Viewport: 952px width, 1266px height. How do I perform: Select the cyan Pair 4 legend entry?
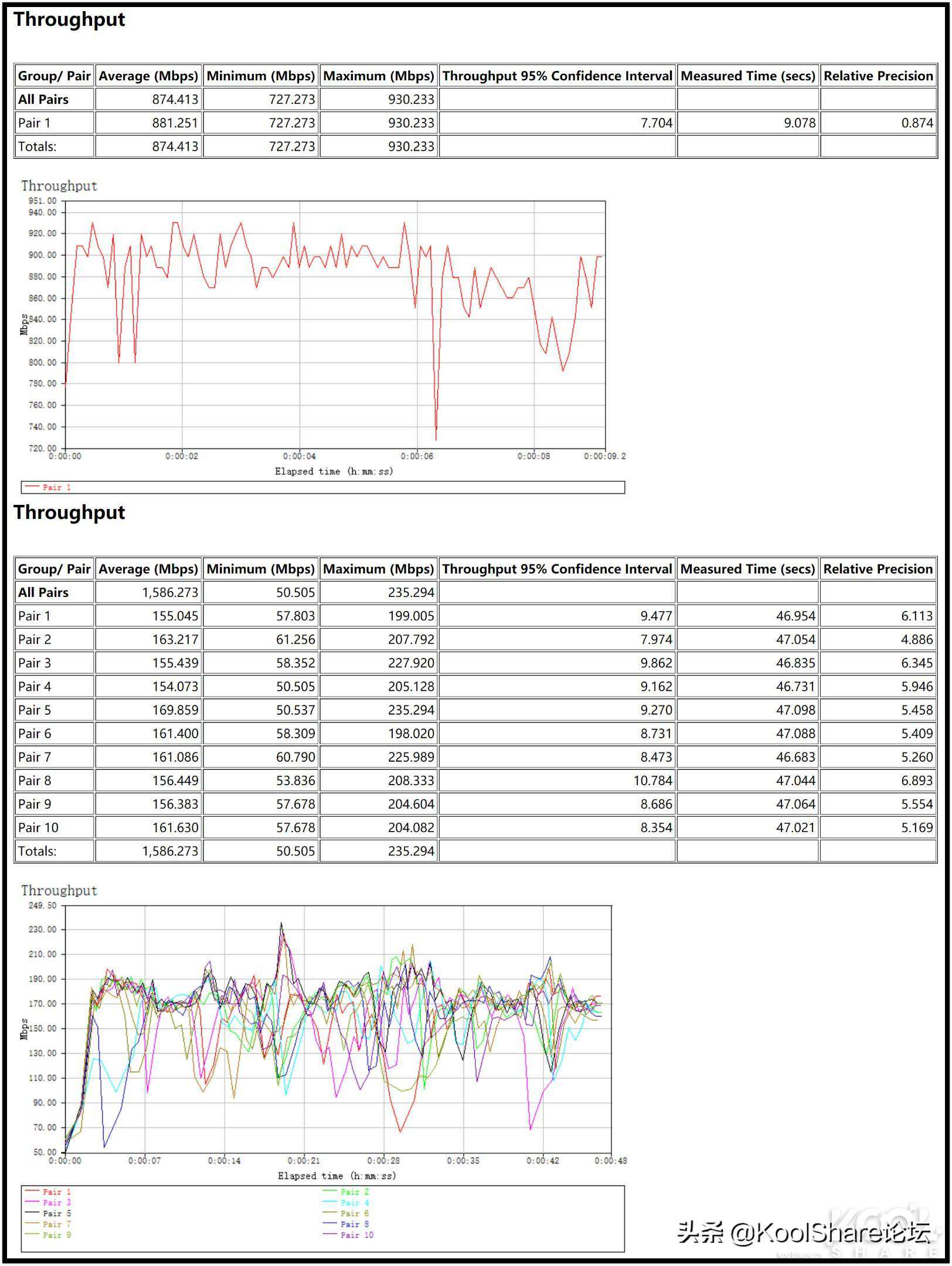click(354, 1203)
